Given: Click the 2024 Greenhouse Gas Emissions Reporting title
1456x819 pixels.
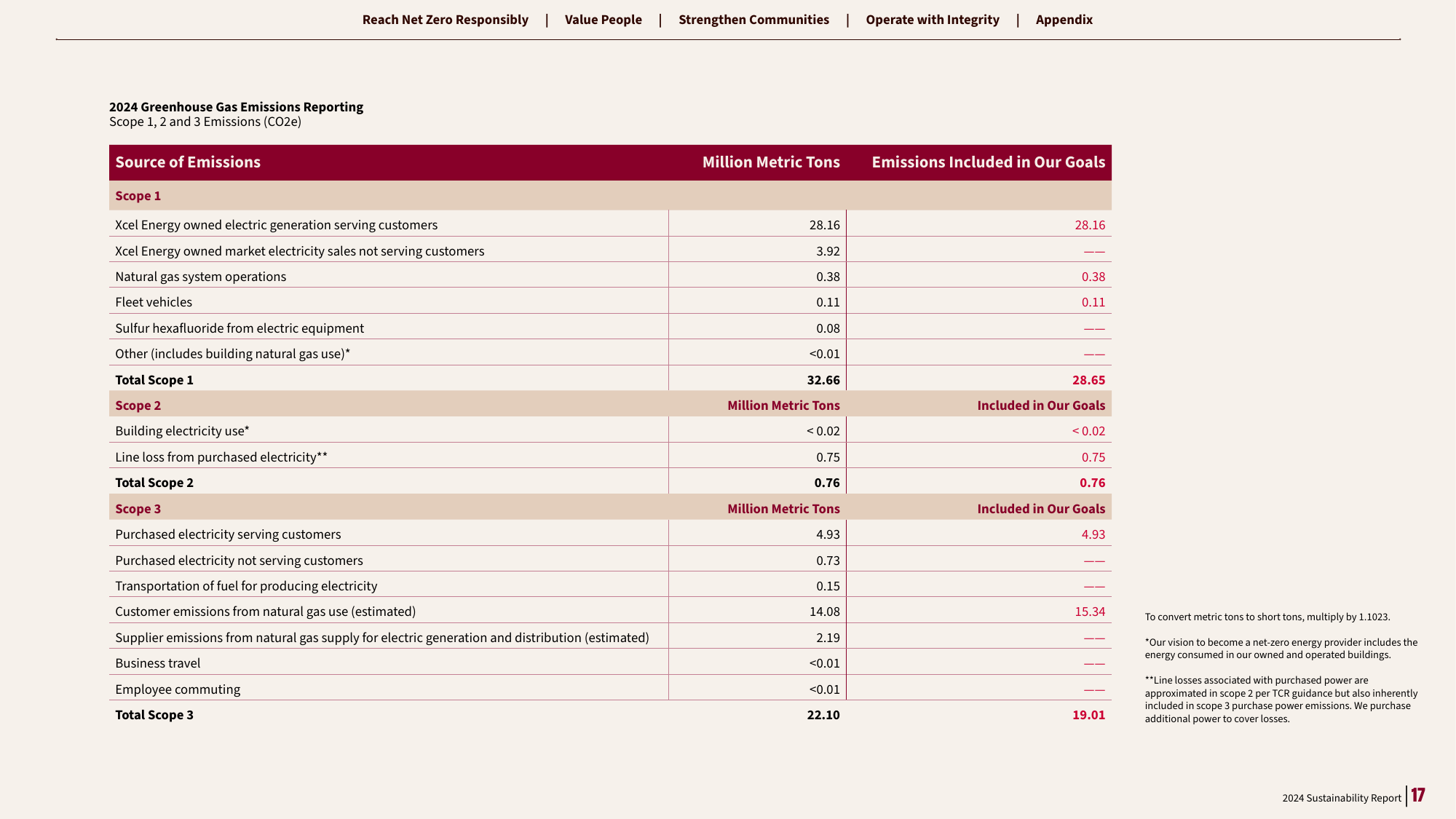Looking at the screenshot, I should coord(236,107).
